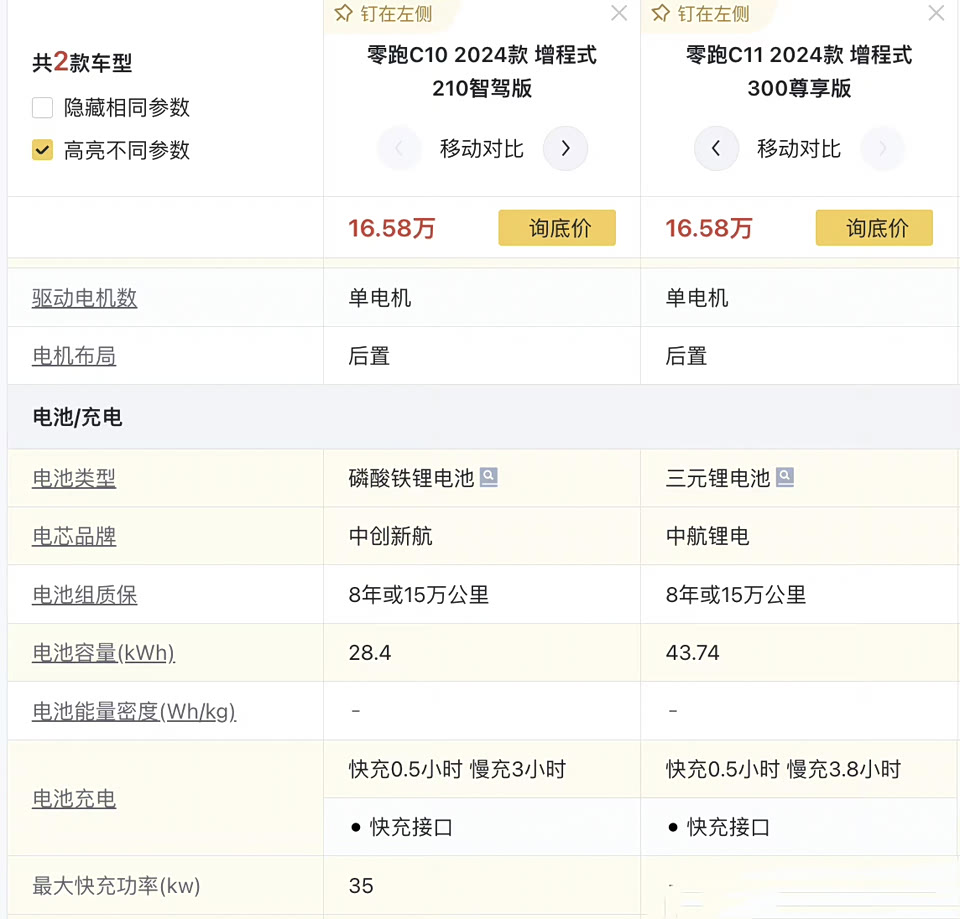The height and width of the screenshot is (919, 960).
Task: Move 零跑C11 column left with arrow
Action: [716, 149]
